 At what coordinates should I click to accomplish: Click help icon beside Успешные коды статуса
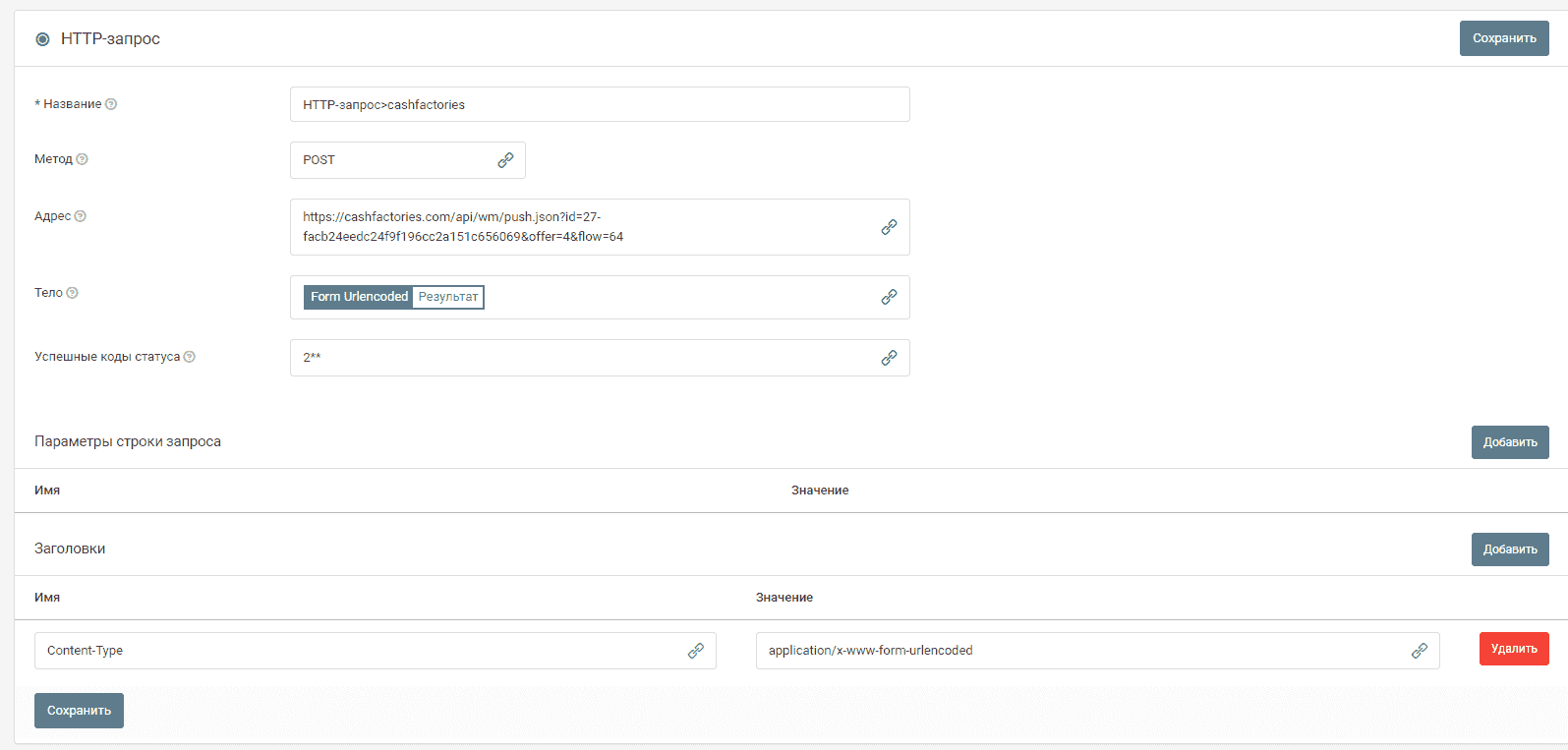[190, 357]
